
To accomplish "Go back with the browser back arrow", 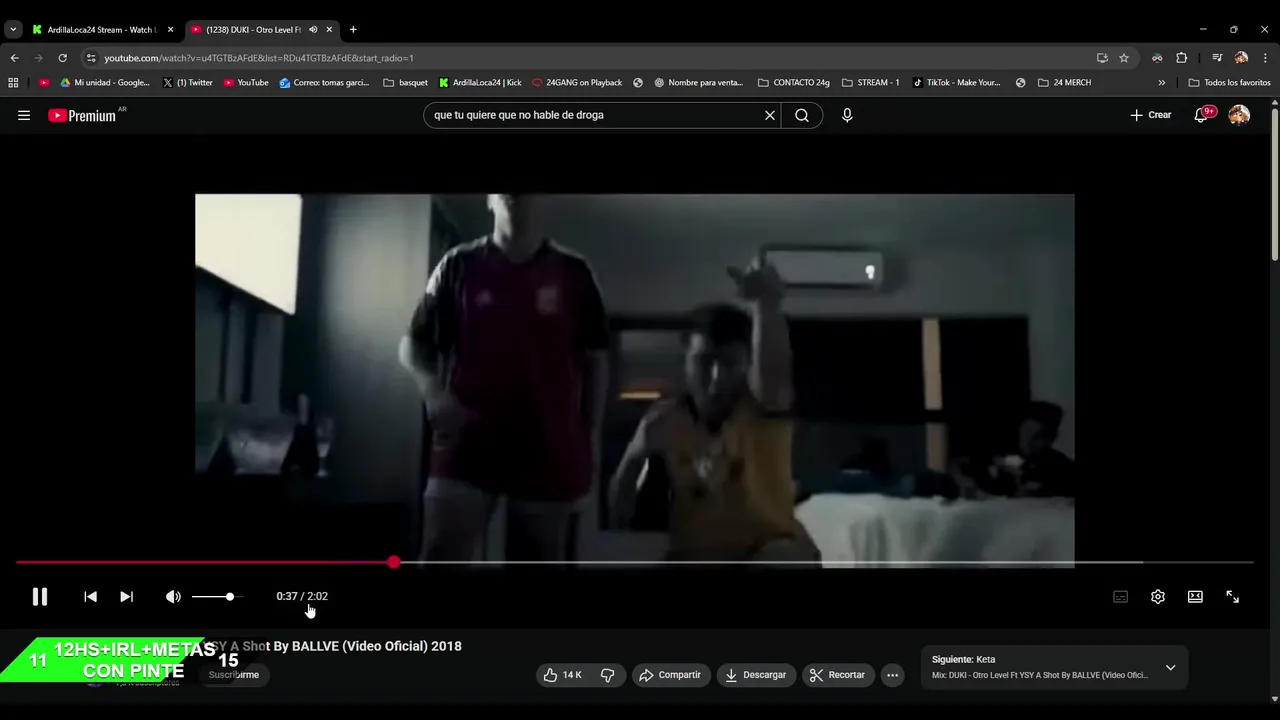I will [14, 58].
